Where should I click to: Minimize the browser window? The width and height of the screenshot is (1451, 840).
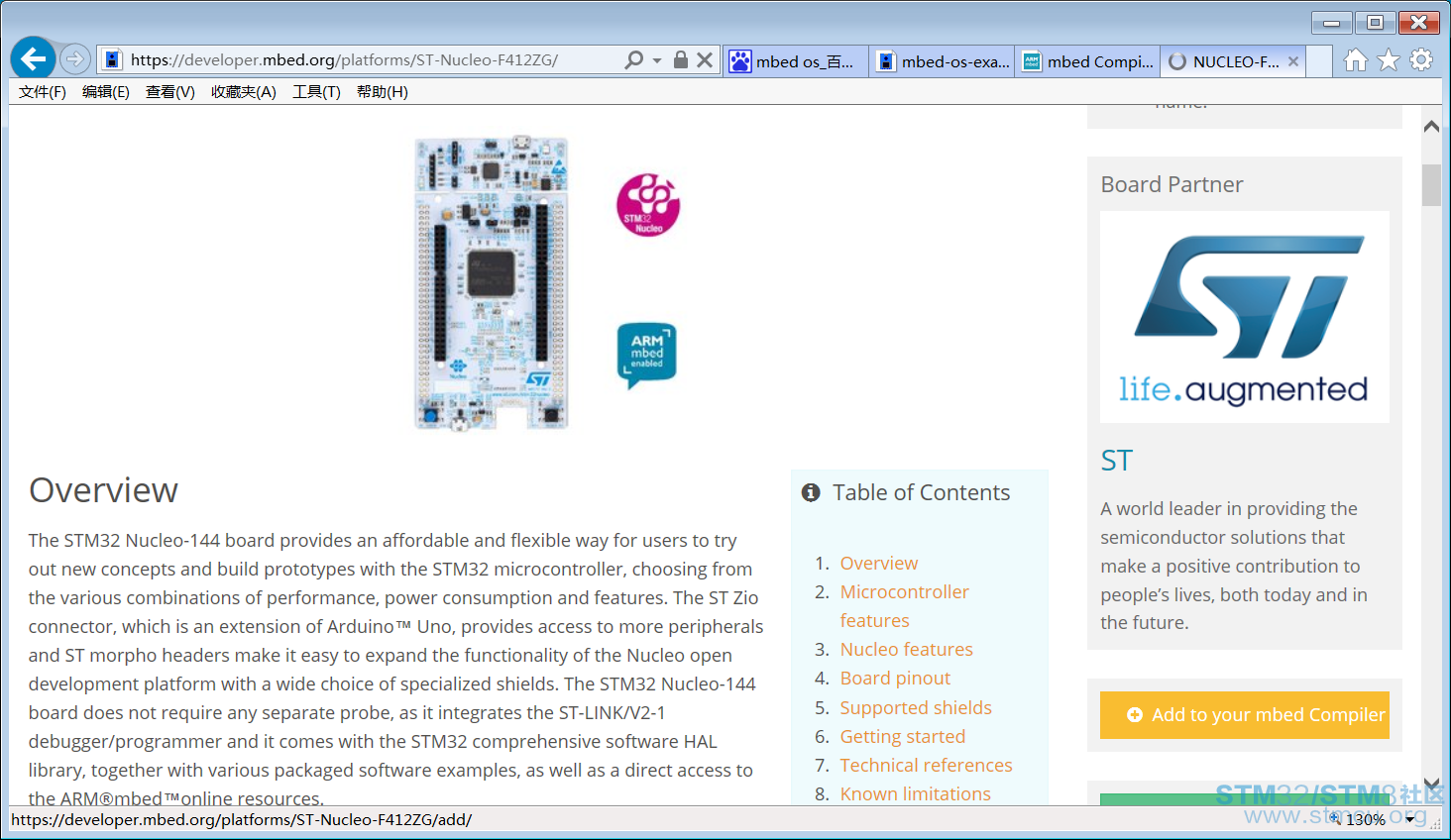click(x=1332, y=23)
